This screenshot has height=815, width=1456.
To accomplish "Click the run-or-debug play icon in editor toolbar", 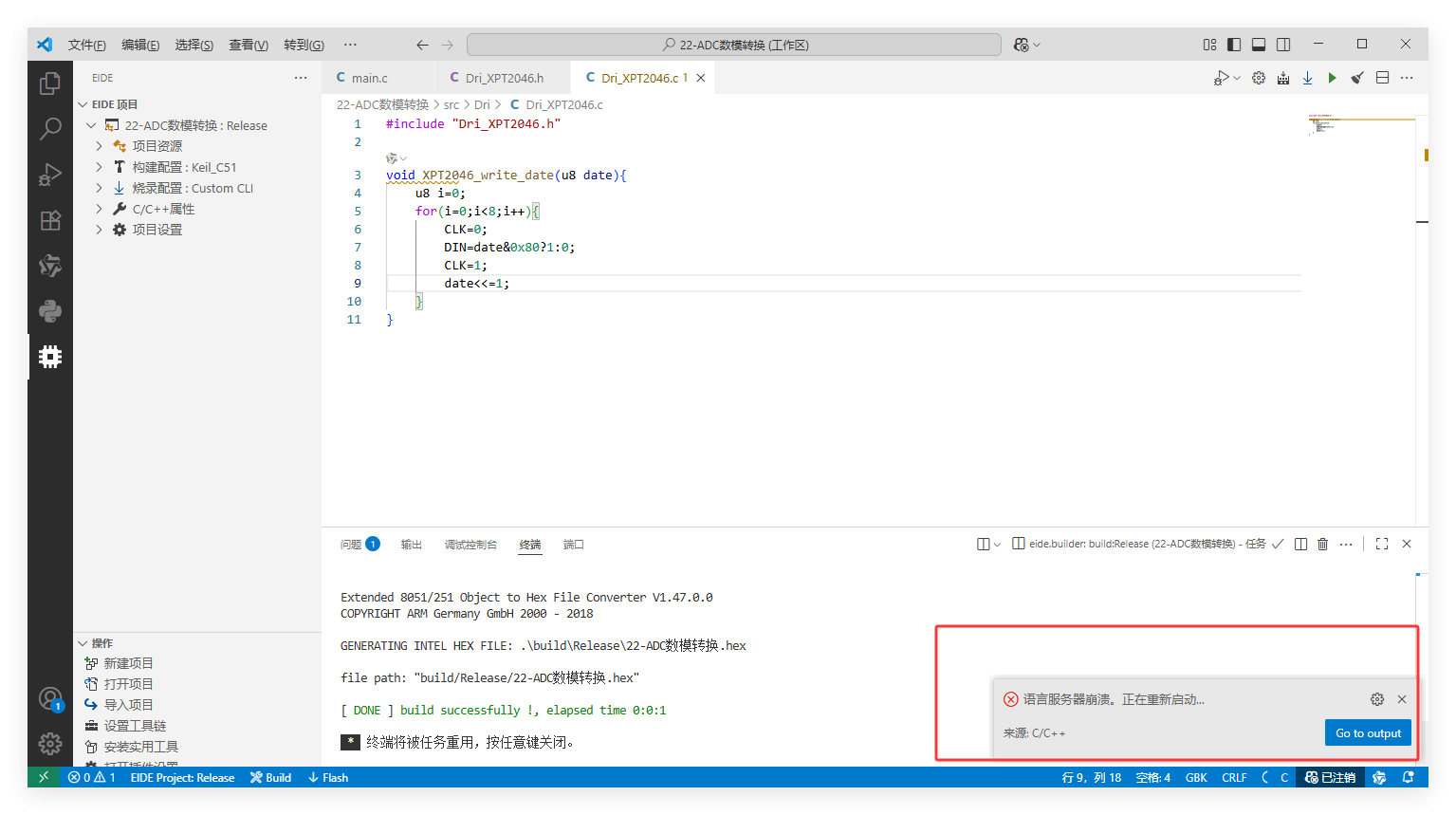I will pos(1222,78).
